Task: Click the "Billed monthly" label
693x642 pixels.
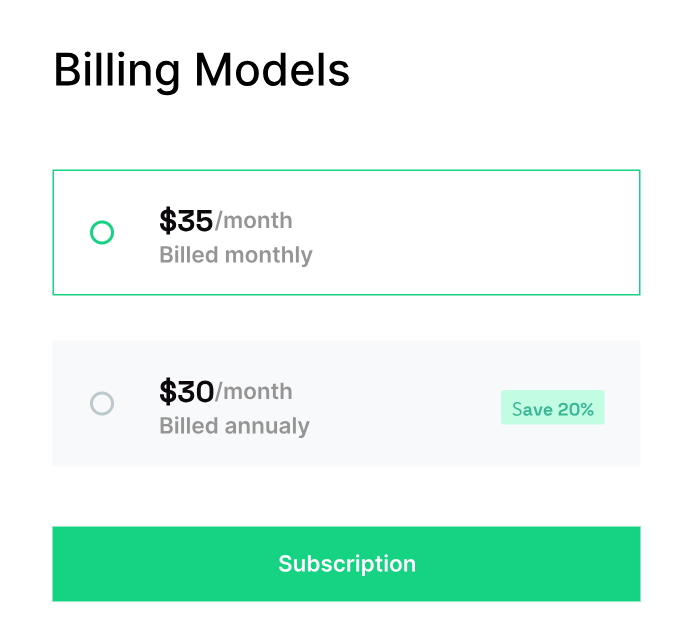Action: tap(236, 255)
